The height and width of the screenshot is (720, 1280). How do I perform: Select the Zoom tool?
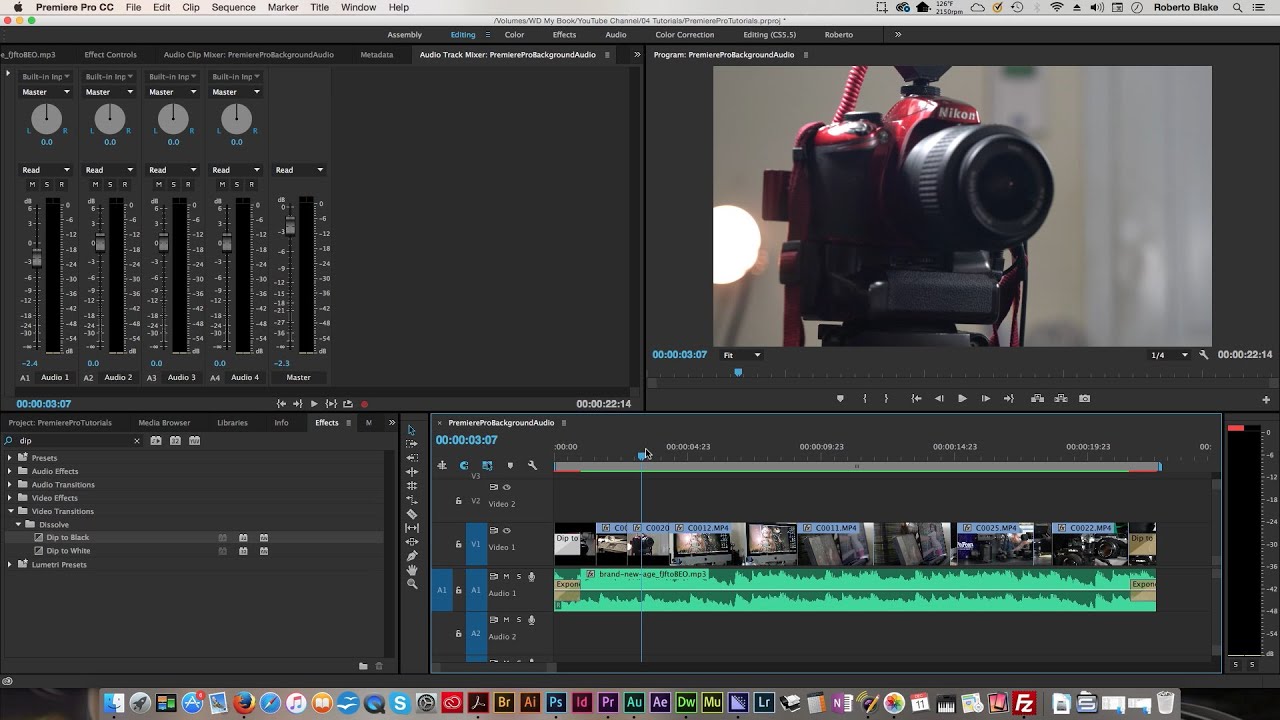(412, 584)
